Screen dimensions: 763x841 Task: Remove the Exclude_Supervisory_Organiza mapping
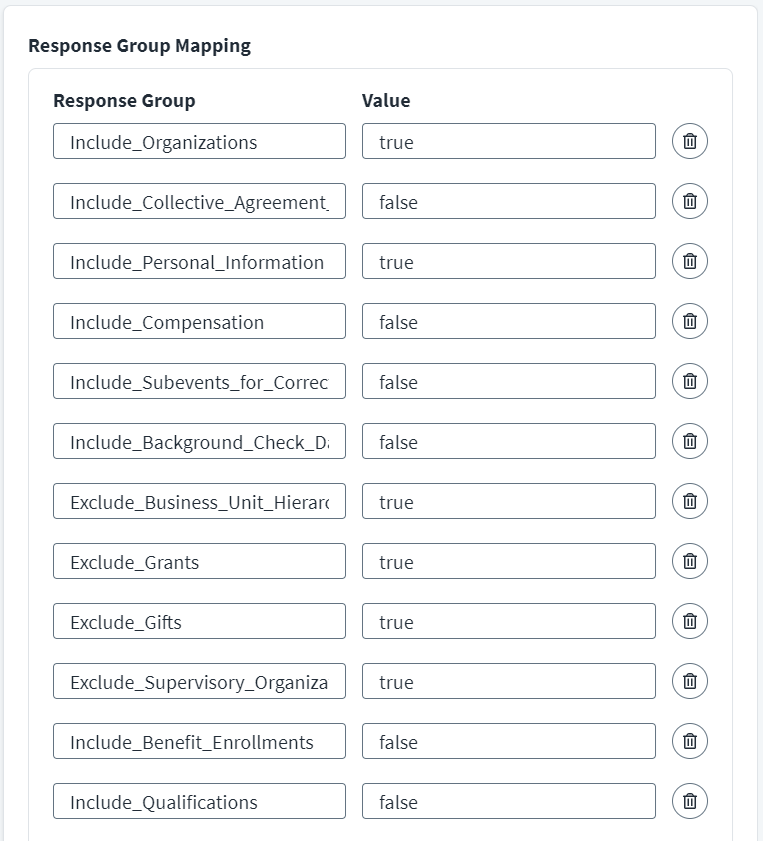point(689,681)
